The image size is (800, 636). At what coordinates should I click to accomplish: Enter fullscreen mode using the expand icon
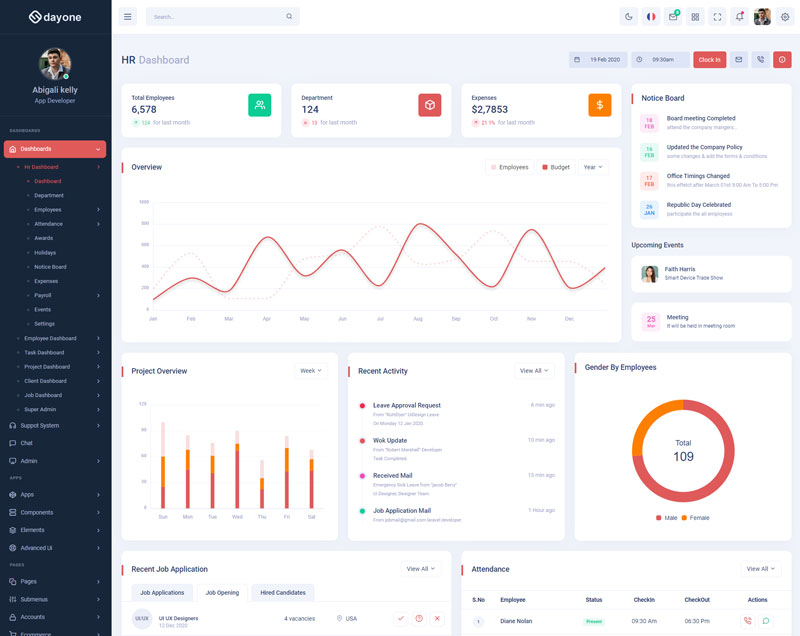(x=718, y=17)
